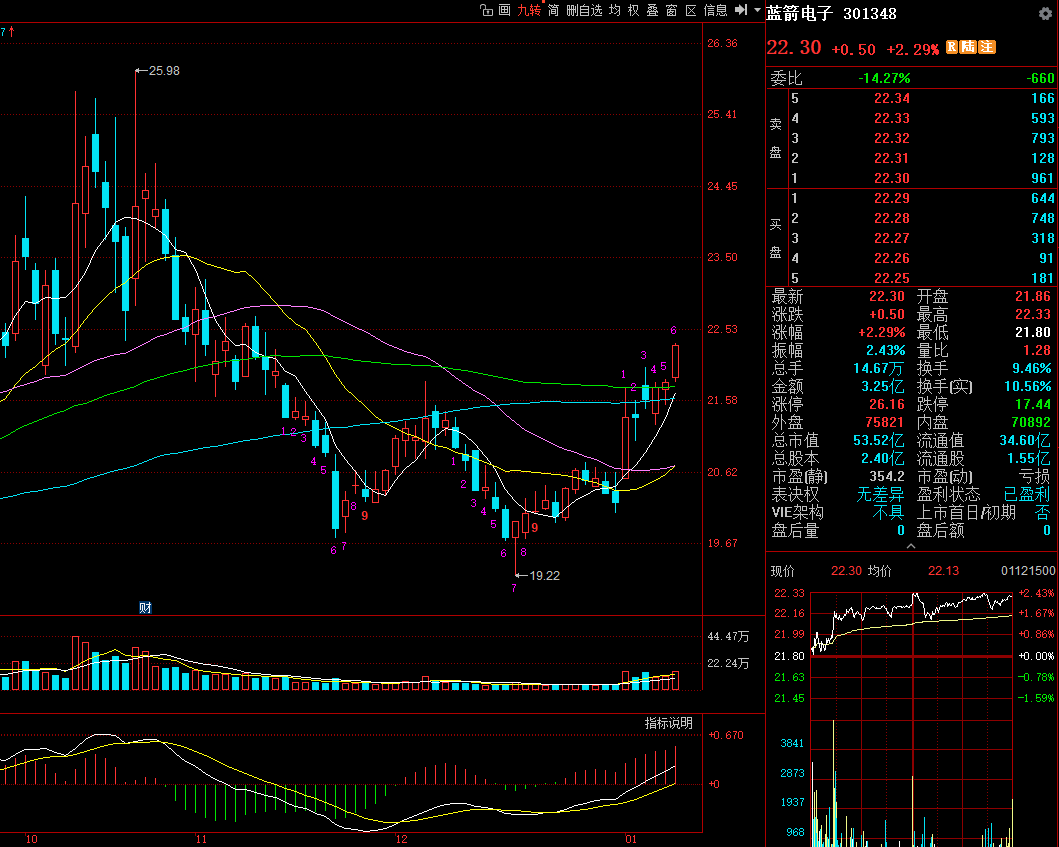This screenshot has height=847, width=1059.
Task: Click the jump-to-end arrow icon
Action: (x=740, y=10)
